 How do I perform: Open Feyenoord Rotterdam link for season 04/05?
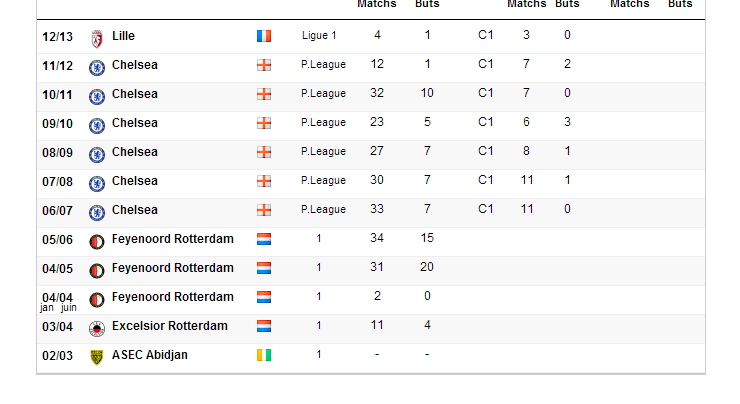pos(173,268)
